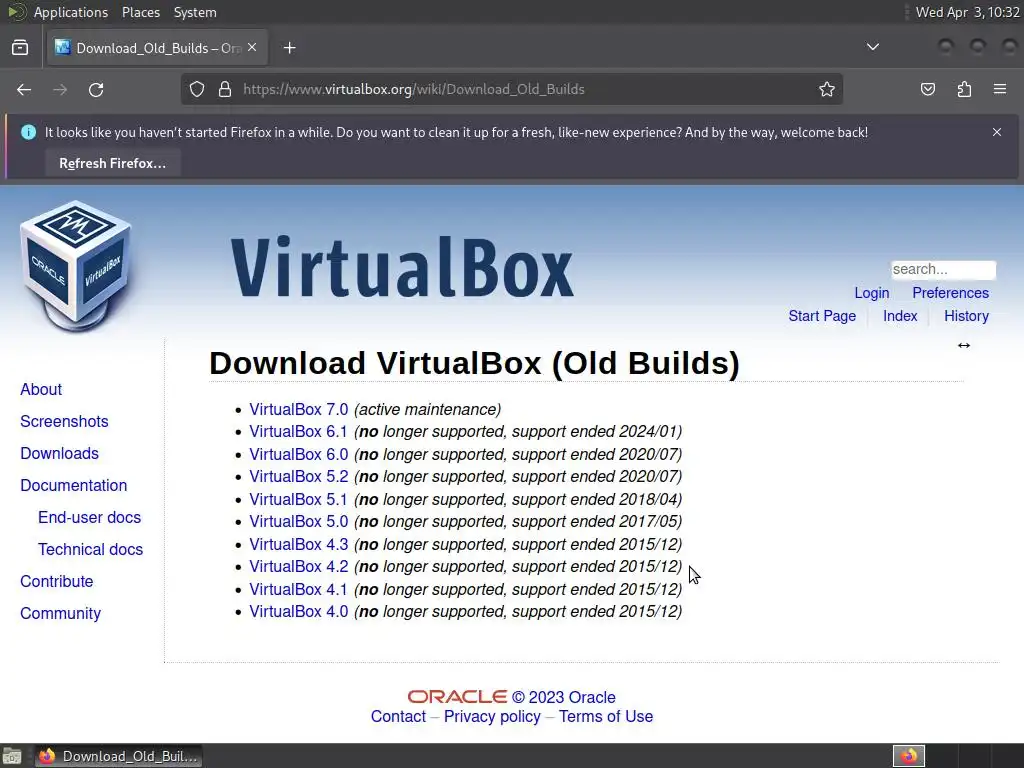Bookmark this page with the star icon
Image resolution: width=1024 pixels, height=768 pixels.
tap(827, 89)
